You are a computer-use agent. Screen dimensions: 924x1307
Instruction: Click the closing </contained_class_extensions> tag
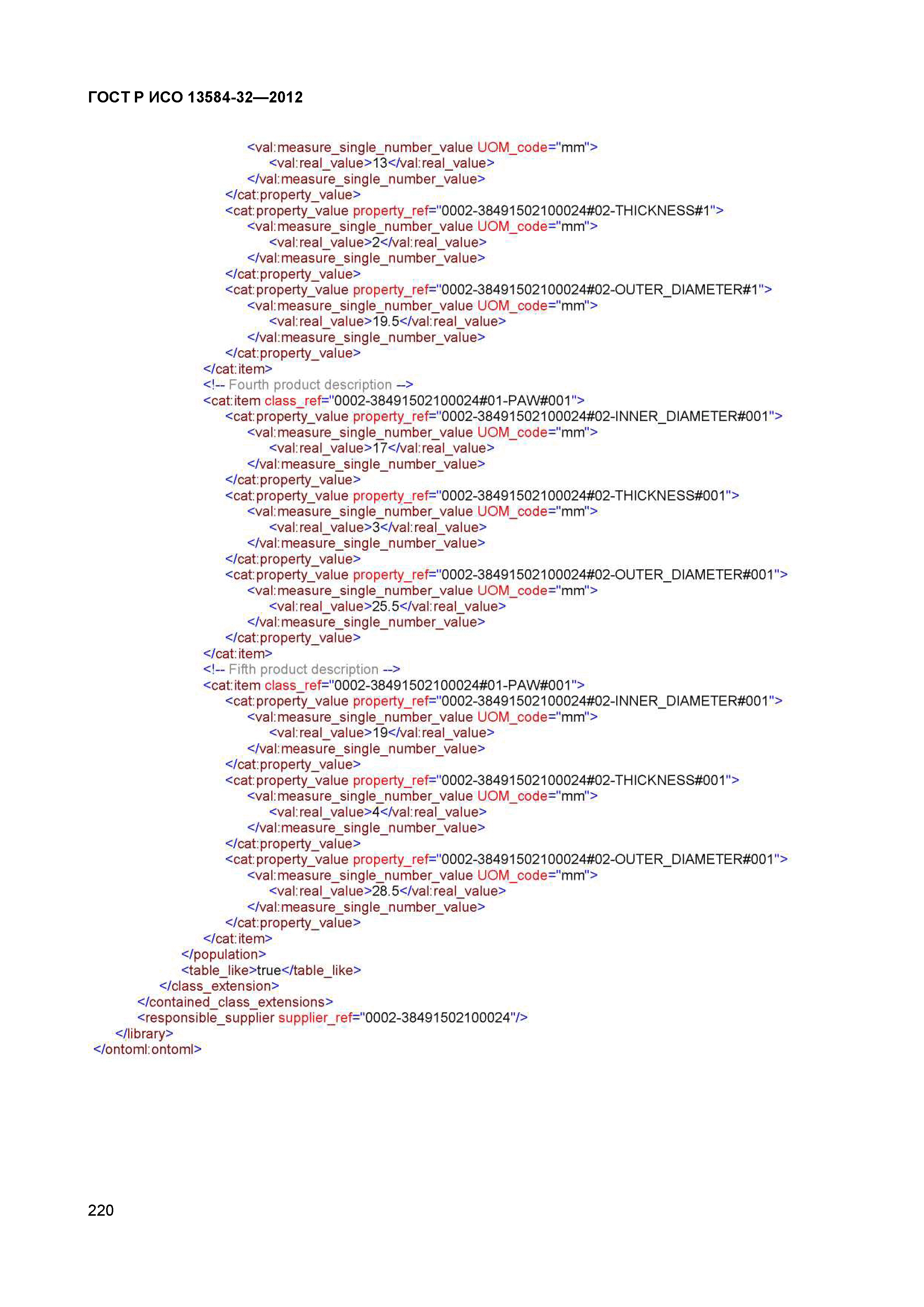(x=235, y=1003)
